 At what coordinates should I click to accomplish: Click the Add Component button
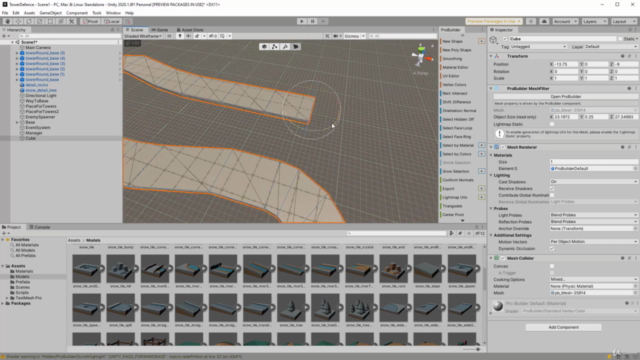pos(563,327)
